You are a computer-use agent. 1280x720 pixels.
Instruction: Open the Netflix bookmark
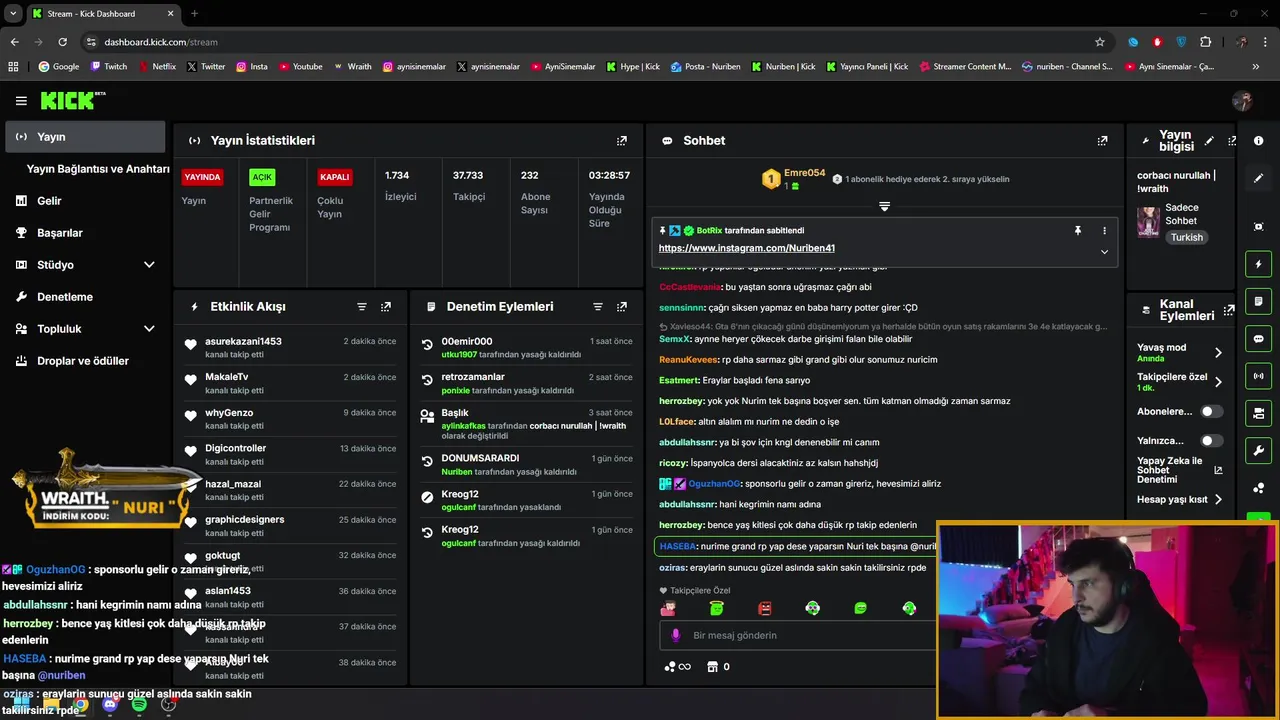coord(156,67)
